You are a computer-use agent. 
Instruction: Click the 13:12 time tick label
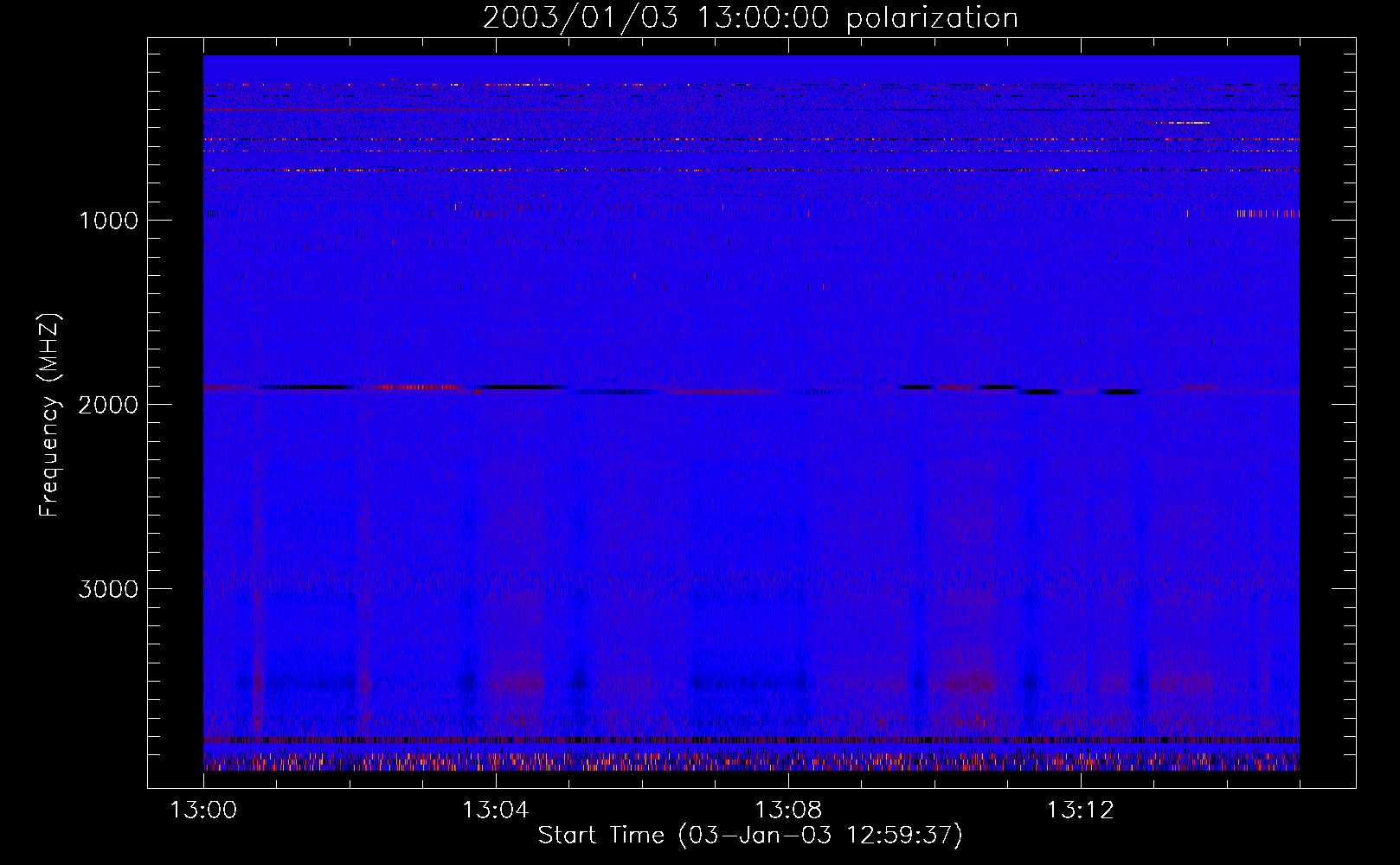[1080, 811]
